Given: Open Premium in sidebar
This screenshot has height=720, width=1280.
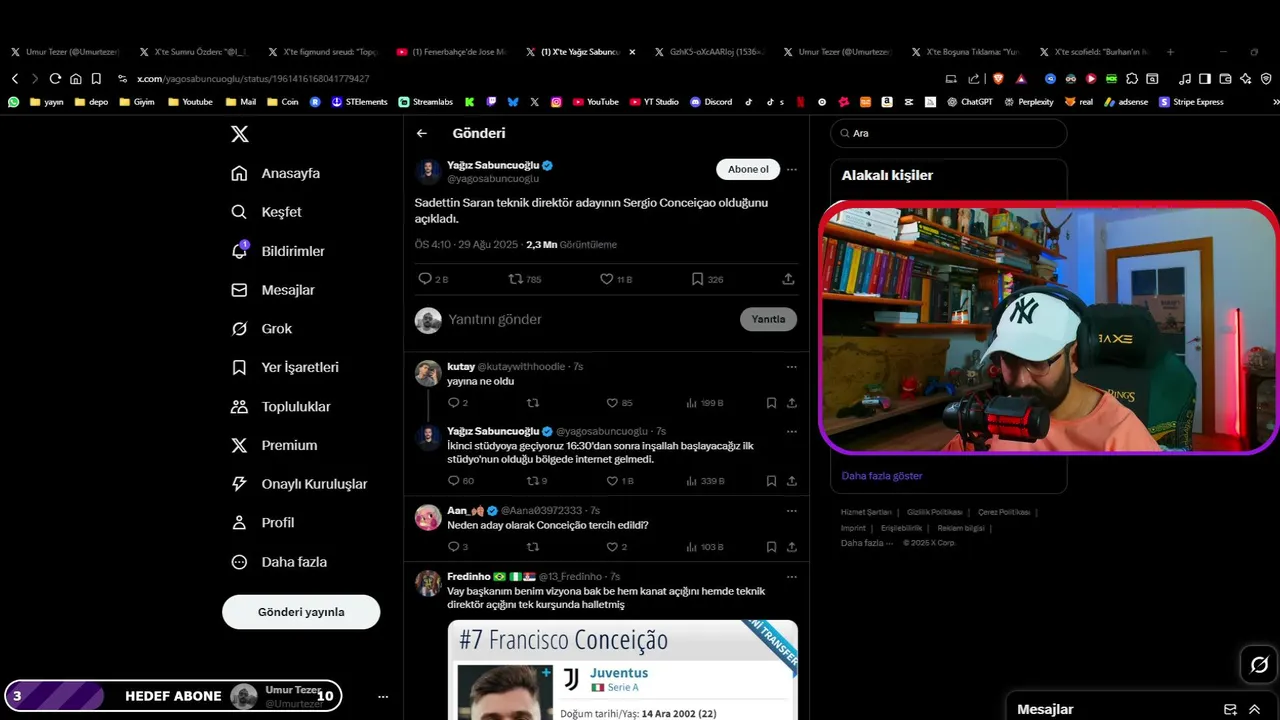Looking at the screenshot, I should (274, 445).
